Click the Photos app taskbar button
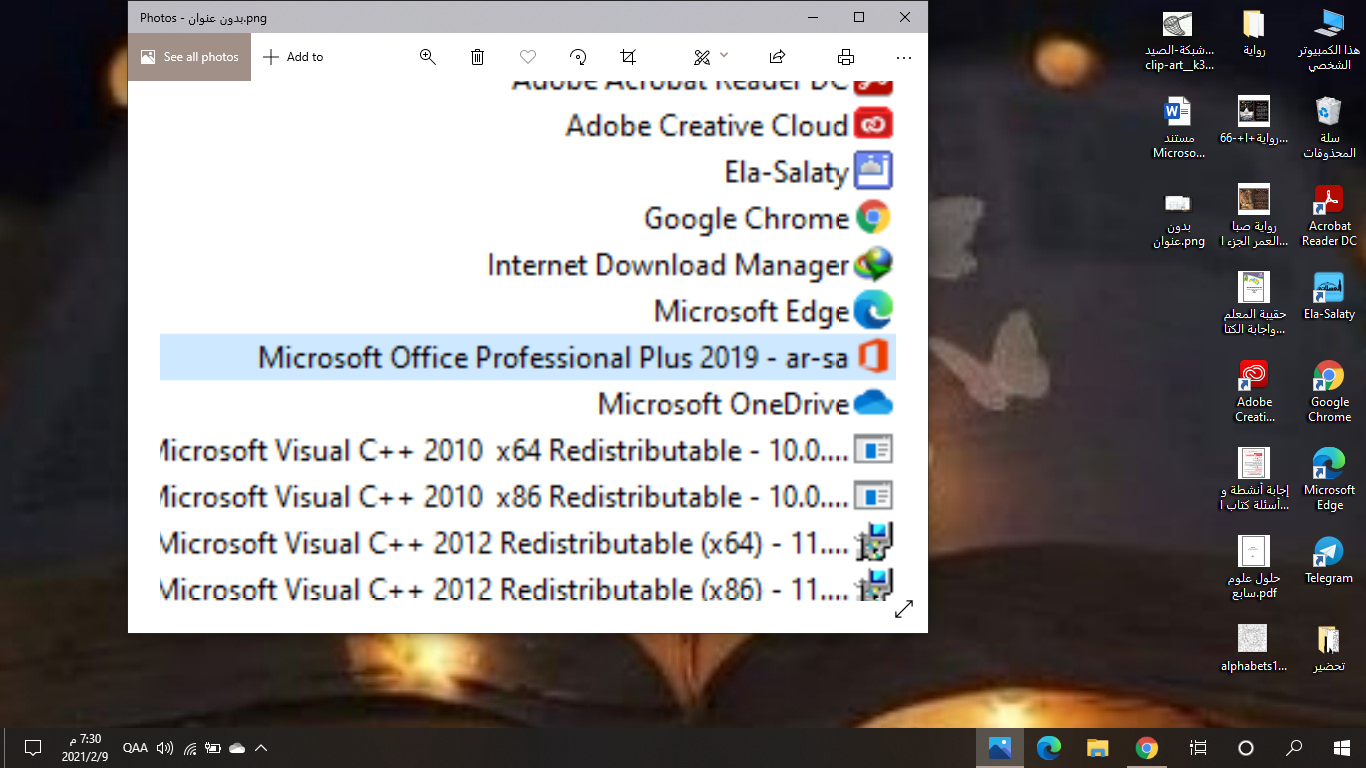The image size is (1366, 768). click(x=1000, y=748)
